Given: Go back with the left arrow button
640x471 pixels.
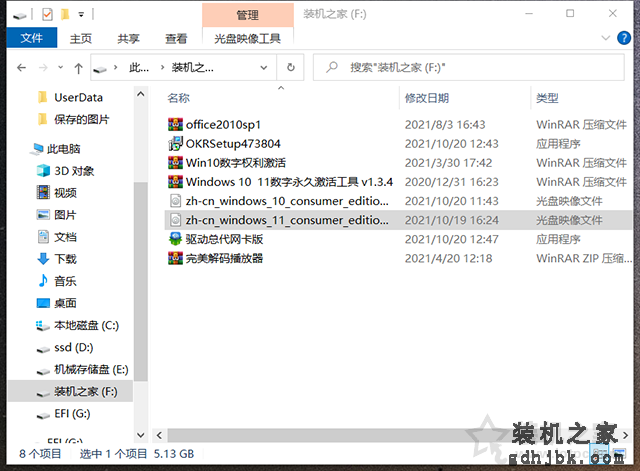Looking at the screenshot, I should (x=22, y=67).
